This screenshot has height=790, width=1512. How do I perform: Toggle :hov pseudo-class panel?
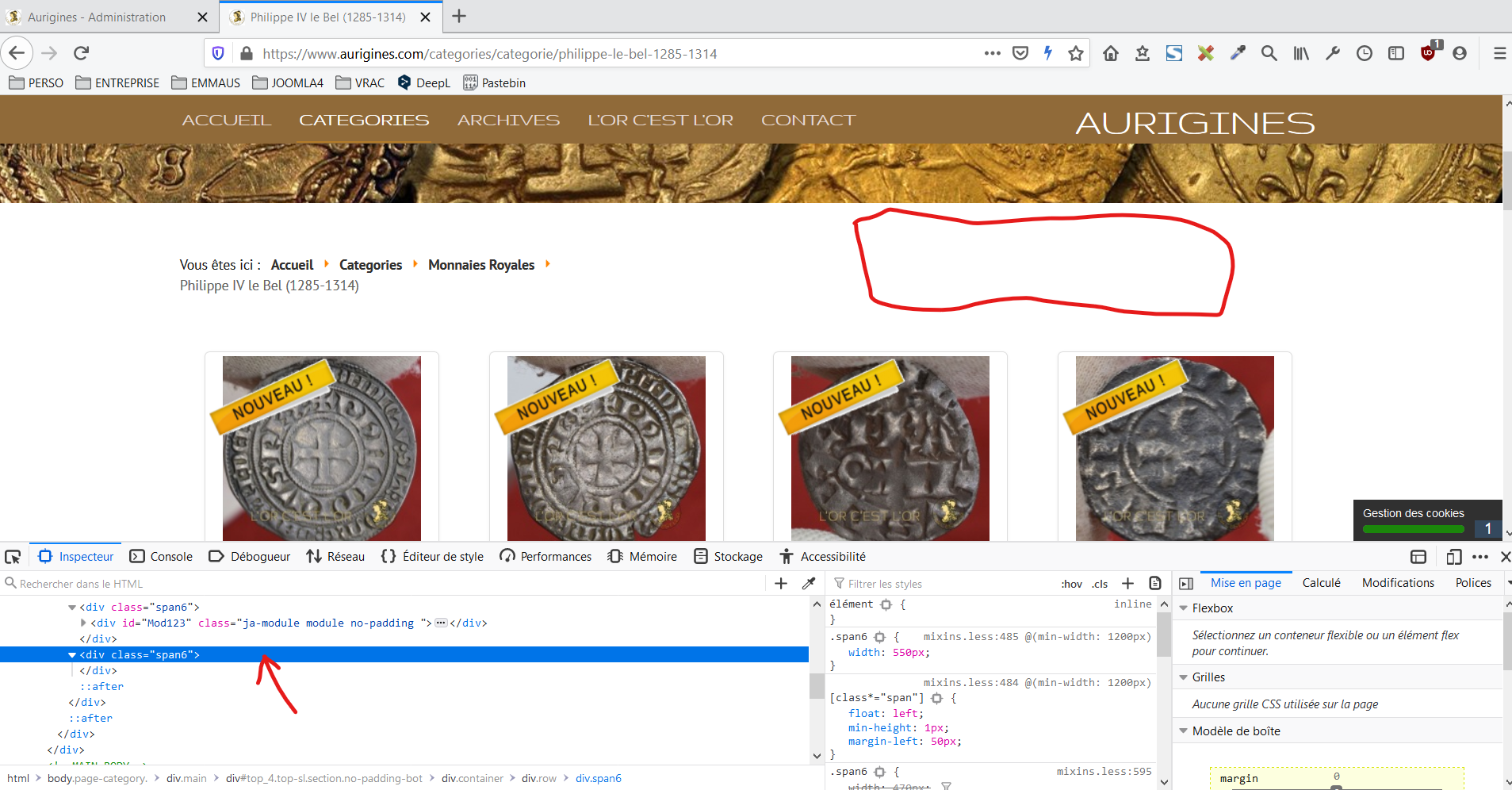pyautogui.click(x=1072, y=584)
